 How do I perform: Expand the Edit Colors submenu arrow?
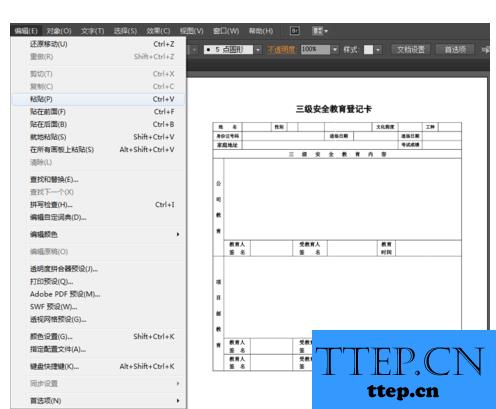pos(178,234)
